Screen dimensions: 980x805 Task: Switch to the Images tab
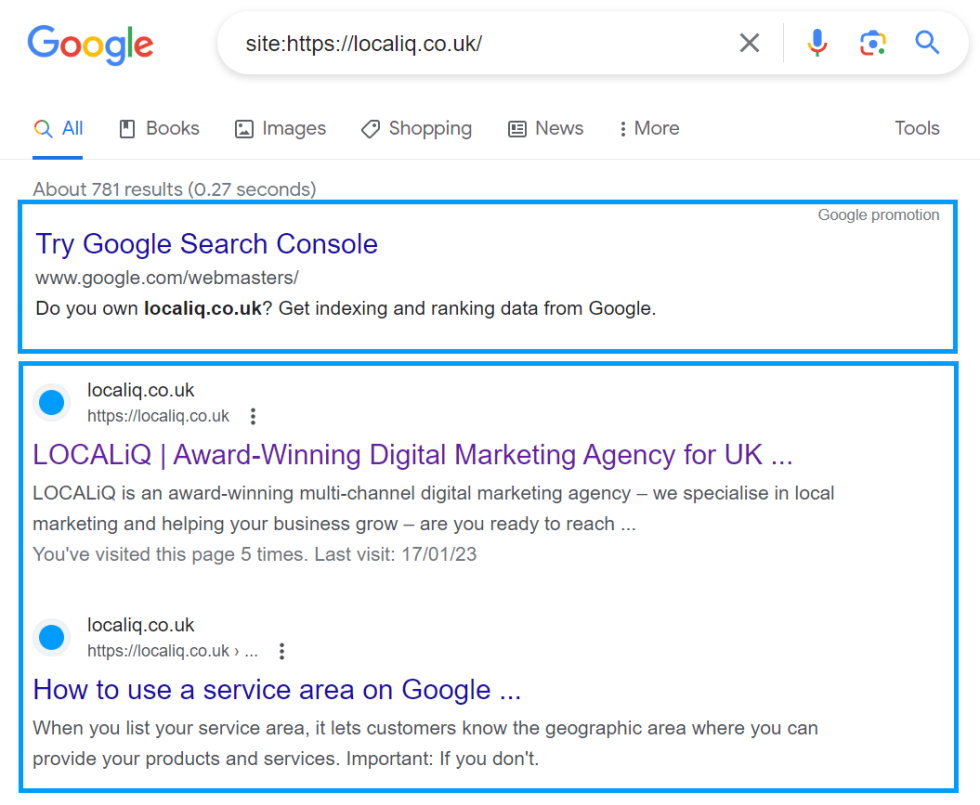[x=280, y=128]
